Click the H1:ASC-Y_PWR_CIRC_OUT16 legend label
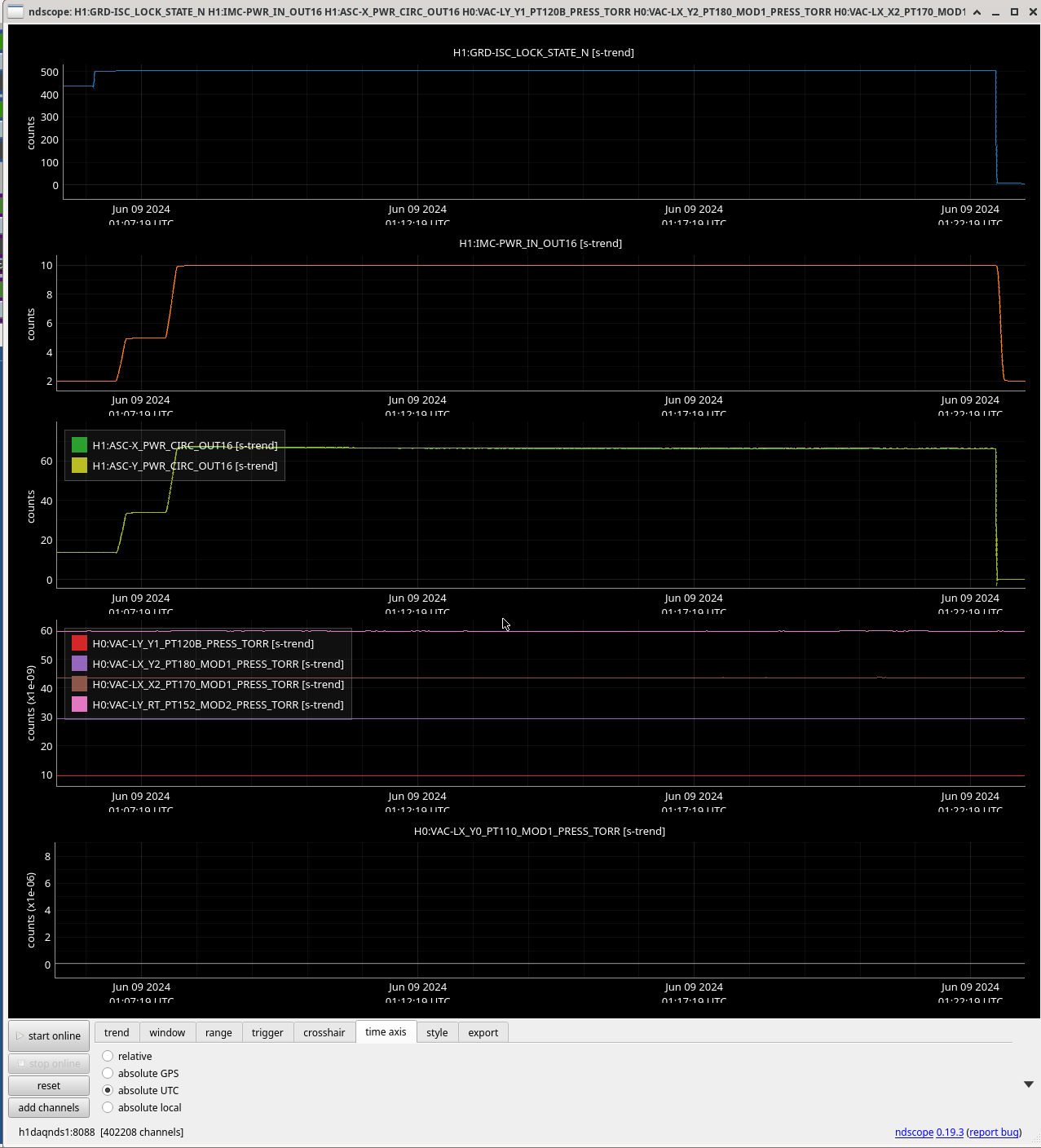The image size is (1041, 1148). tap(185, 466)
